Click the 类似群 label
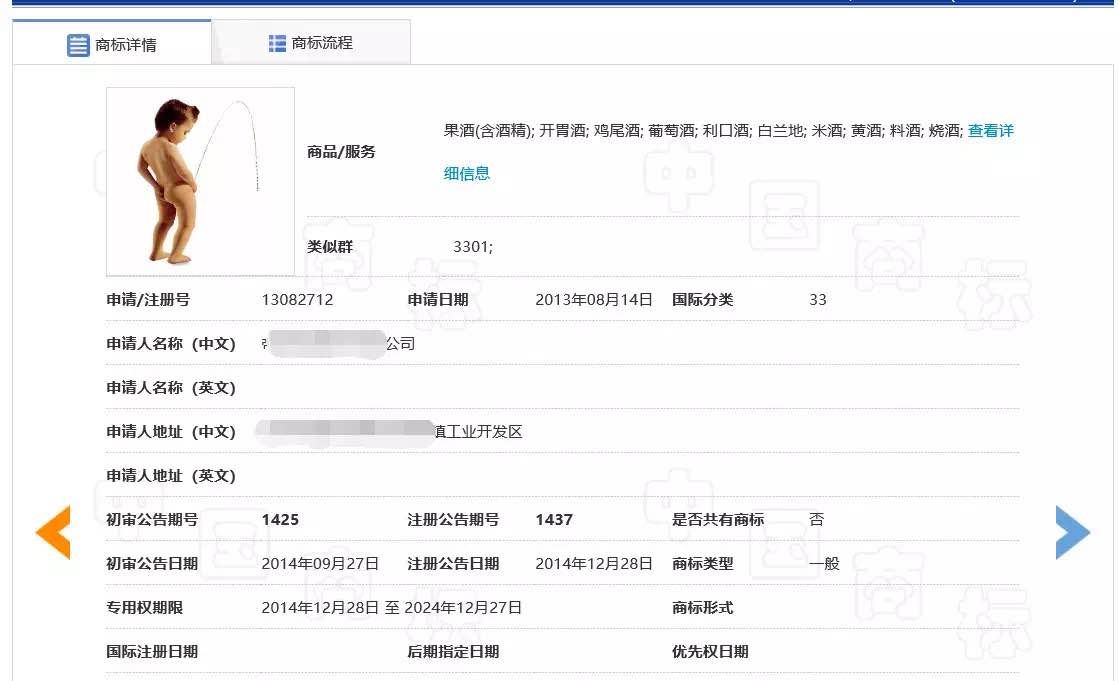 [330, 247]
